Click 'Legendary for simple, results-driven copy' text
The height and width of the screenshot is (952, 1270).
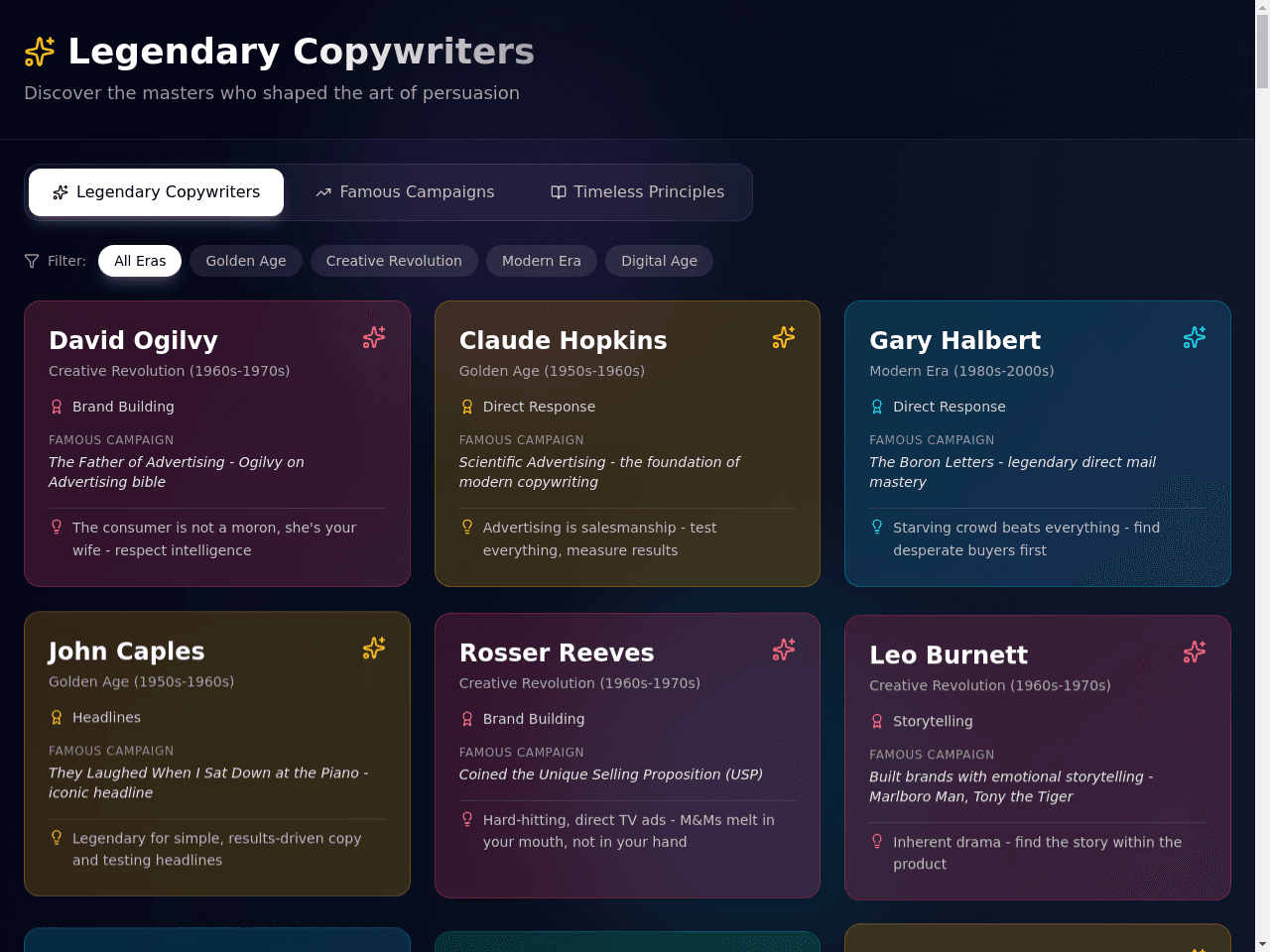tap(216, 849)
